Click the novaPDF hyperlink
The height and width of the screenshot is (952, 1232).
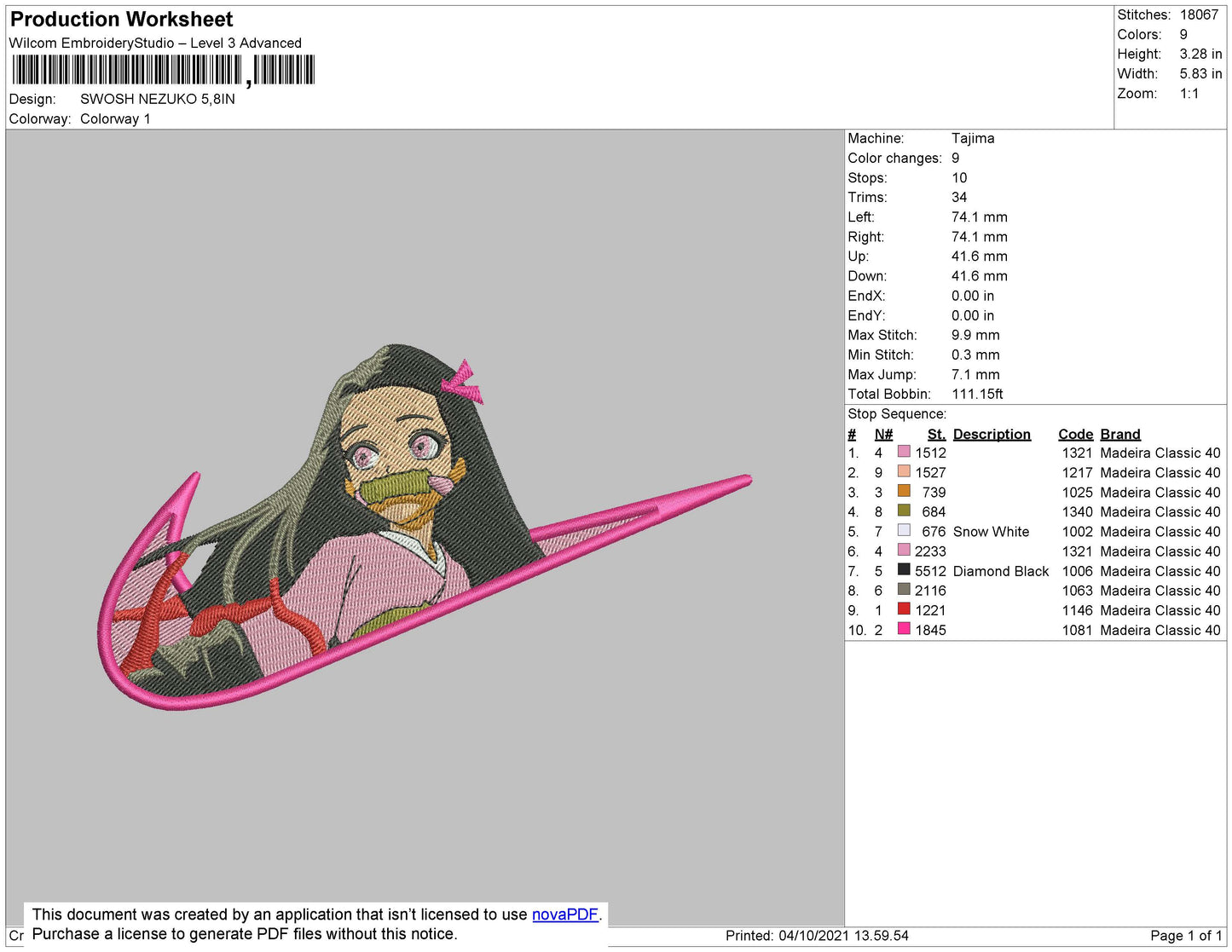click(x=564, y=914)
